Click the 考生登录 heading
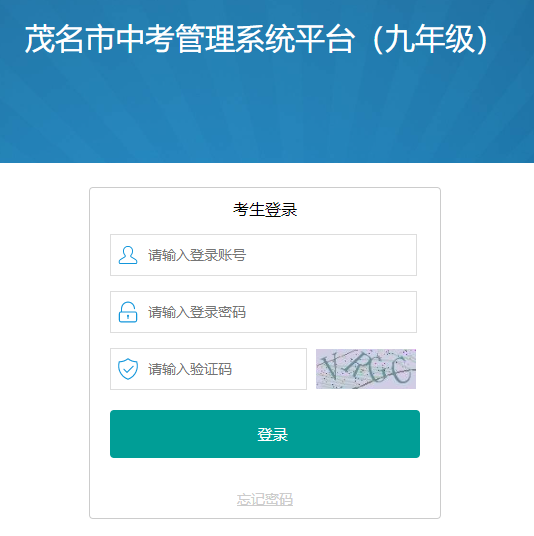 (265, 210)
